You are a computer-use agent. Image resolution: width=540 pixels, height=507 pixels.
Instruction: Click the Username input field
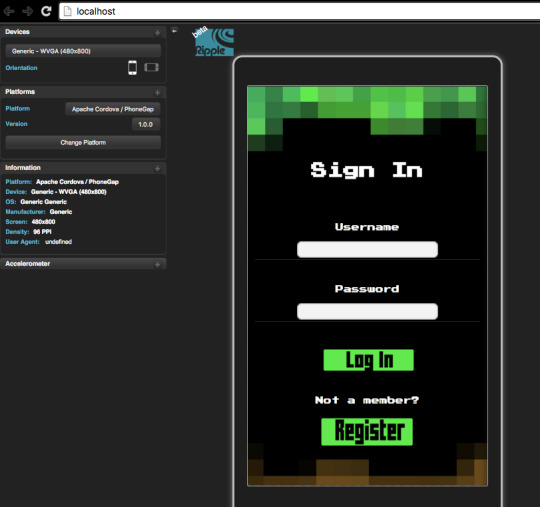[367, 249]
